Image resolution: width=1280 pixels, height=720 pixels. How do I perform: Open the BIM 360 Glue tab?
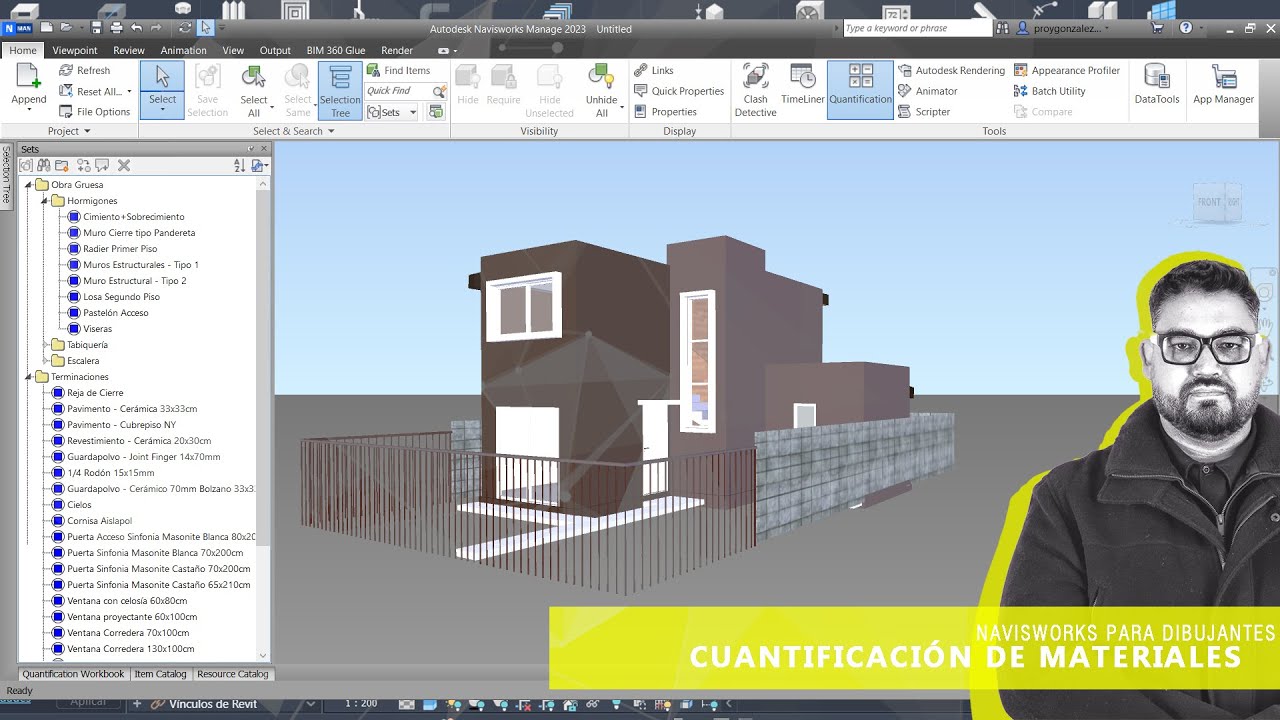coord(338,50)
